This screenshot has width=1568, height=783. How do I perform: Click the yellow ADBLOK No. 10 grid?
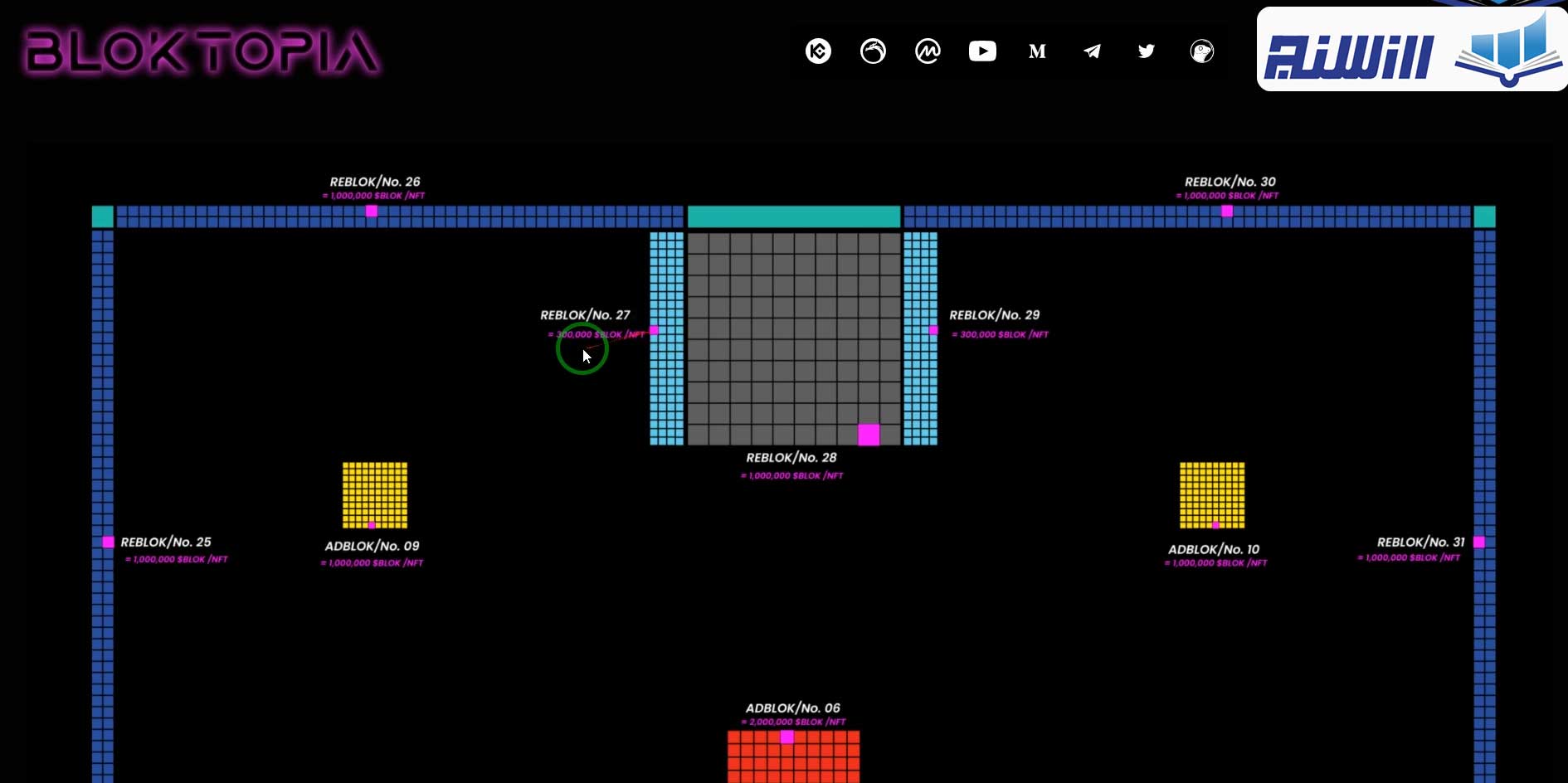pos(1212,495)
